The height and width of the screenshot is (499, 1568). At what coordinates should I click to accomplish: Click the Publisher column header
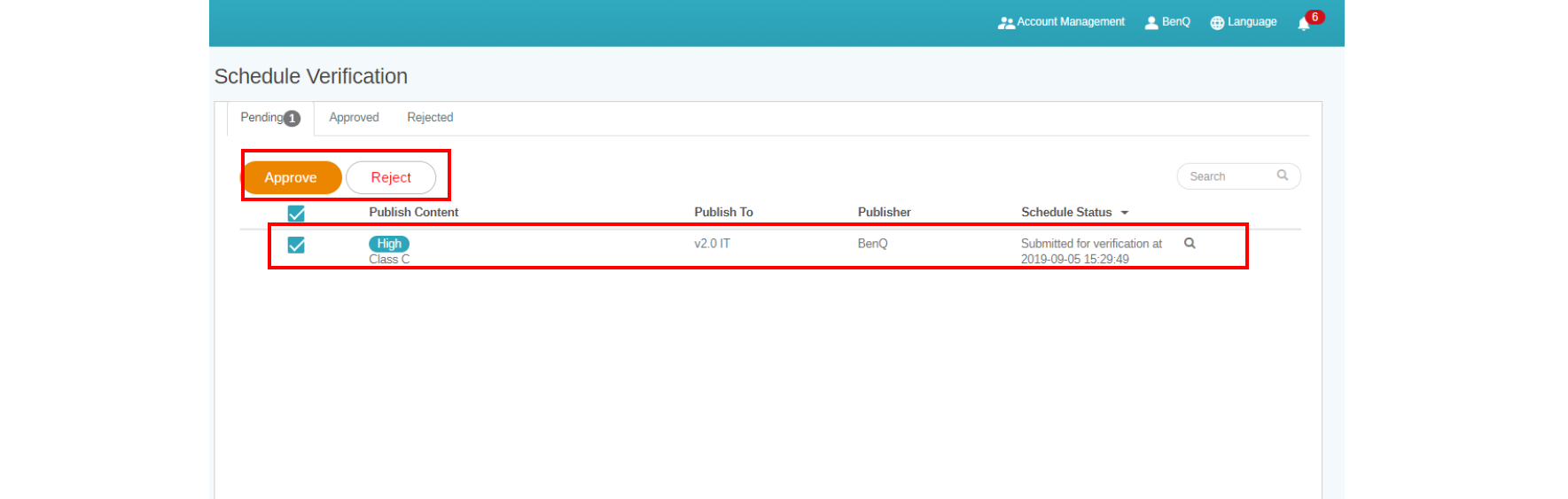click(884, 213)
